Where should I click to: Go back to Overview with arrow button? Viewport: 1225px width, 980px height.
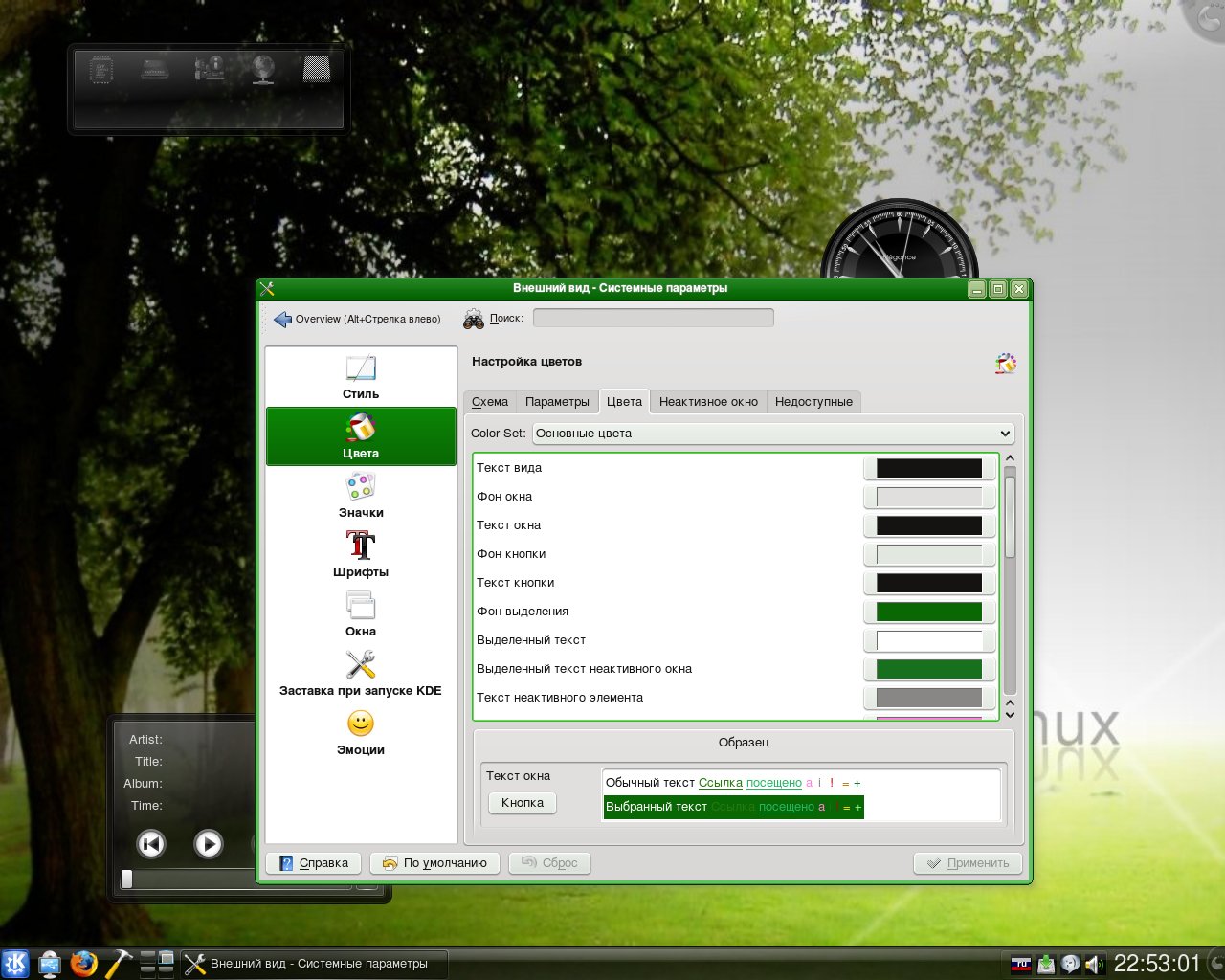pyautogui.click(x=358, y=319)
